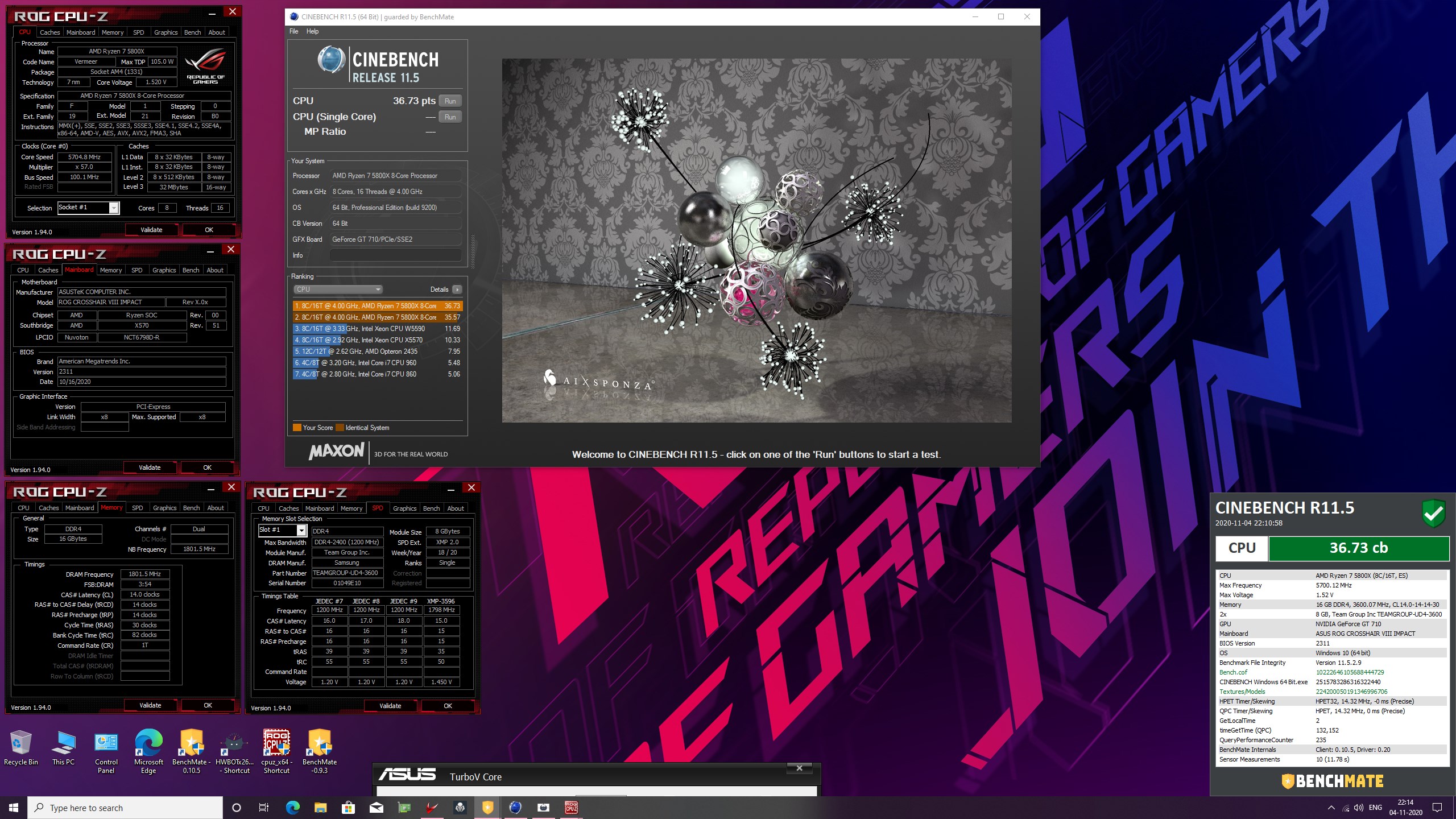Click the red winged taskbar icon
1456x819 pixels.
(x=432, y=808)
